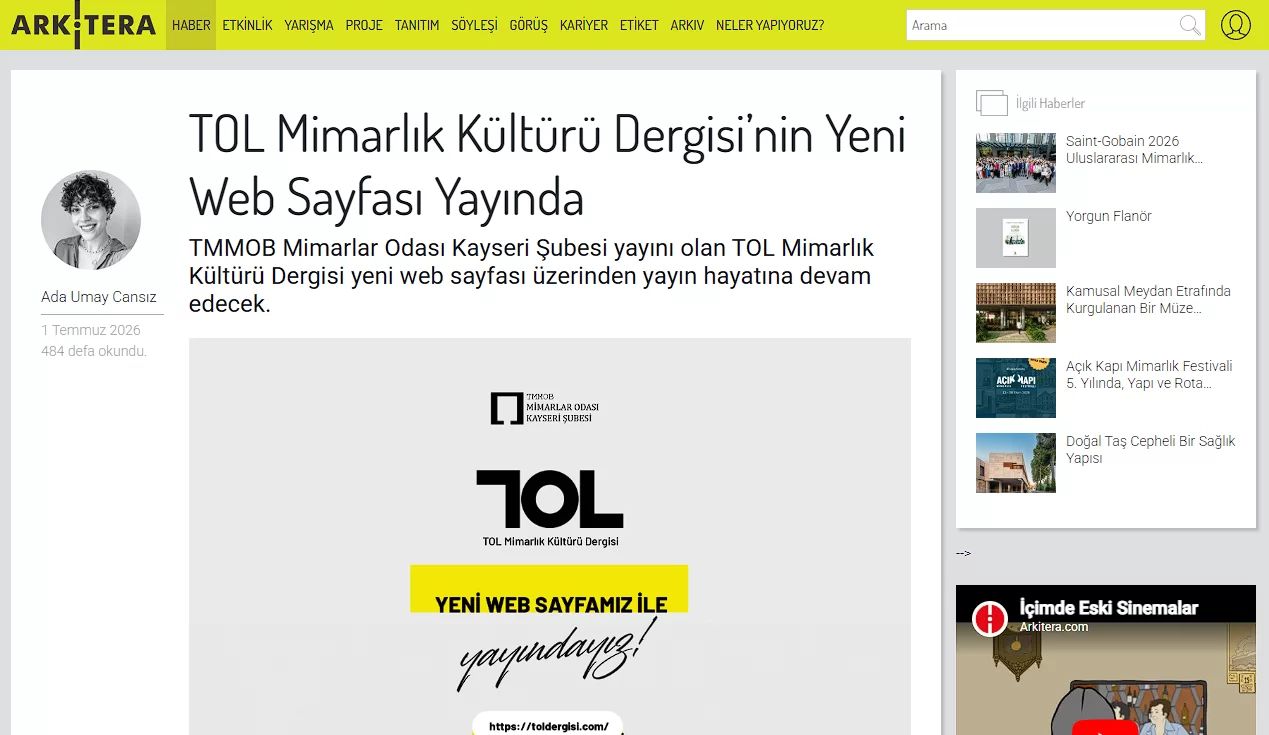Open the ETİKET menu item
The height and width of the screenshot is (735, 1269).
639,25
